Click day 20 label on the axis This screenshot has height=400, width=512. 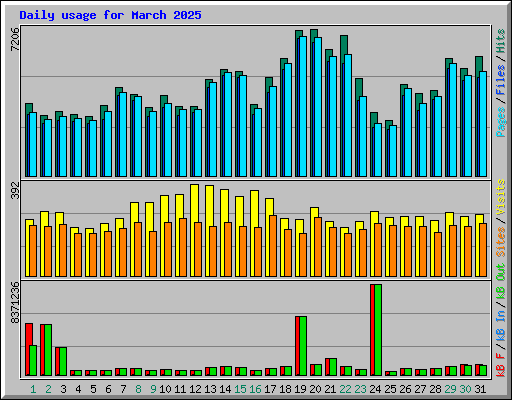pyautogui.click(x=315, y=389)
